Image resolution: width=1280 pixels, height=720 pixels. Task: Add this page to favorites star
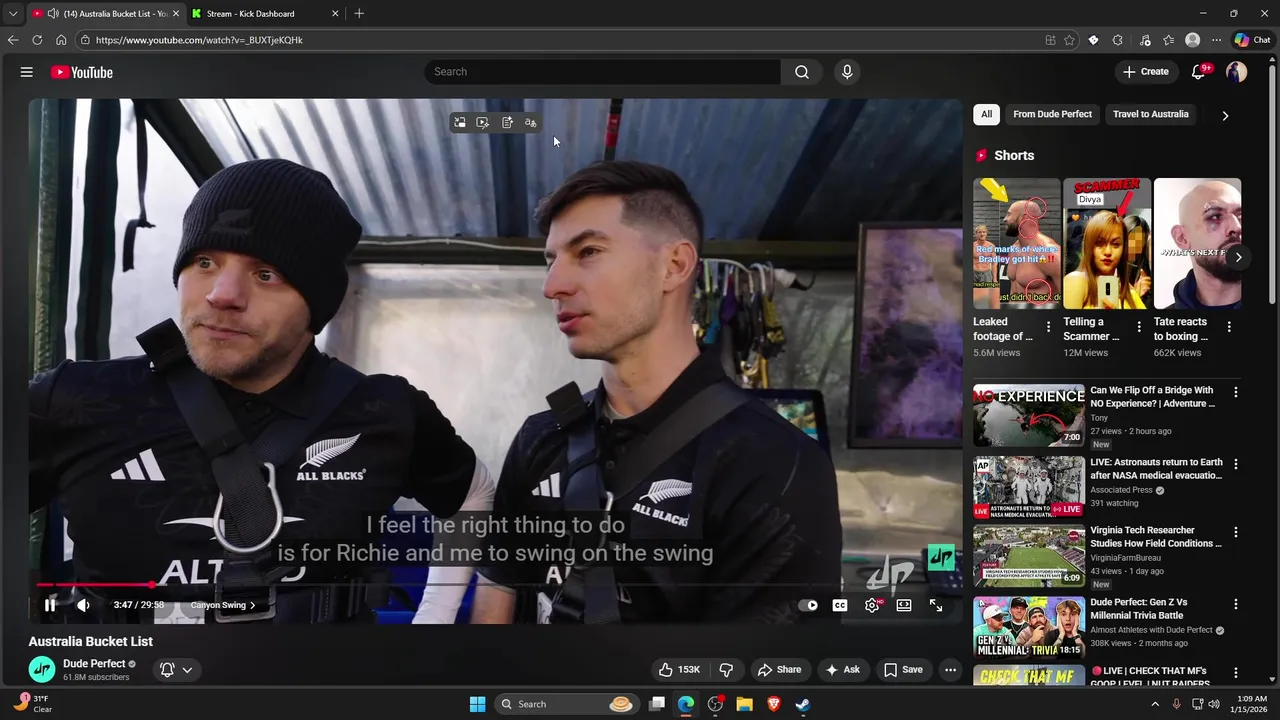pyautogui.click(x=1069, y=40)
